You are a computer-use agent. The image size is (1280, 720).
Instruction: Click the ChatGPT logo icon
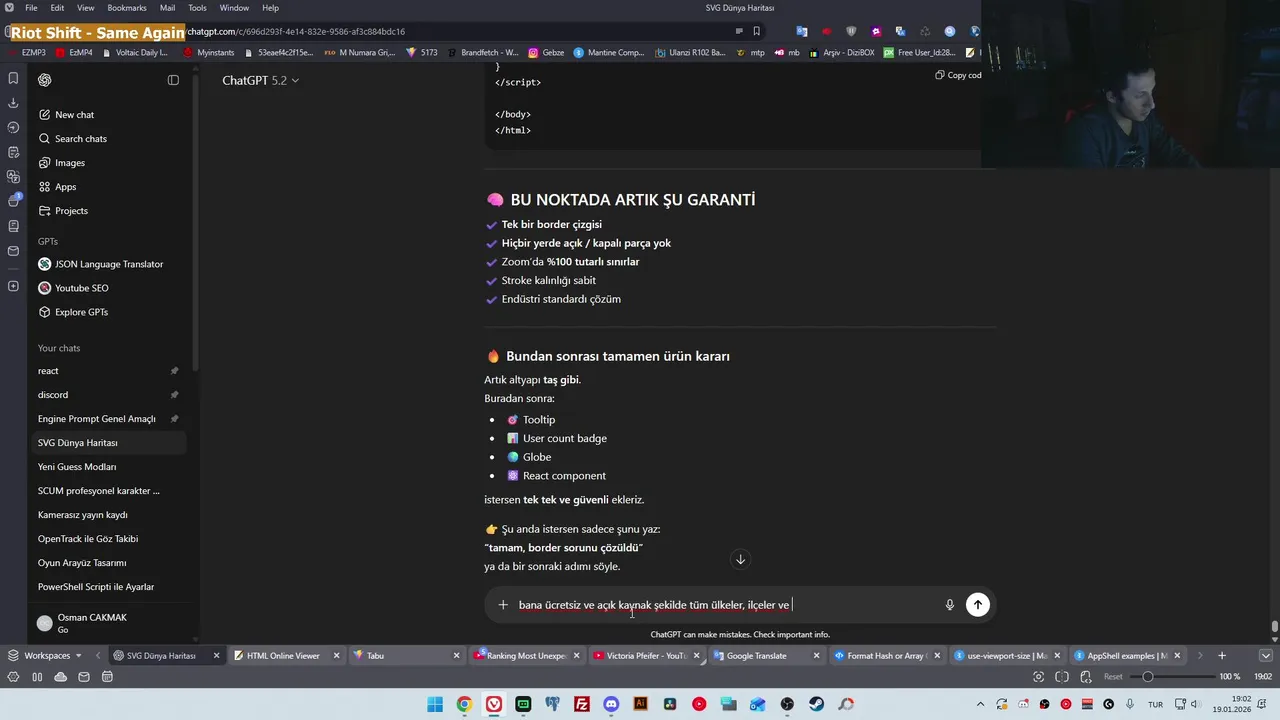pyautogui.click(x=44, y=80)
